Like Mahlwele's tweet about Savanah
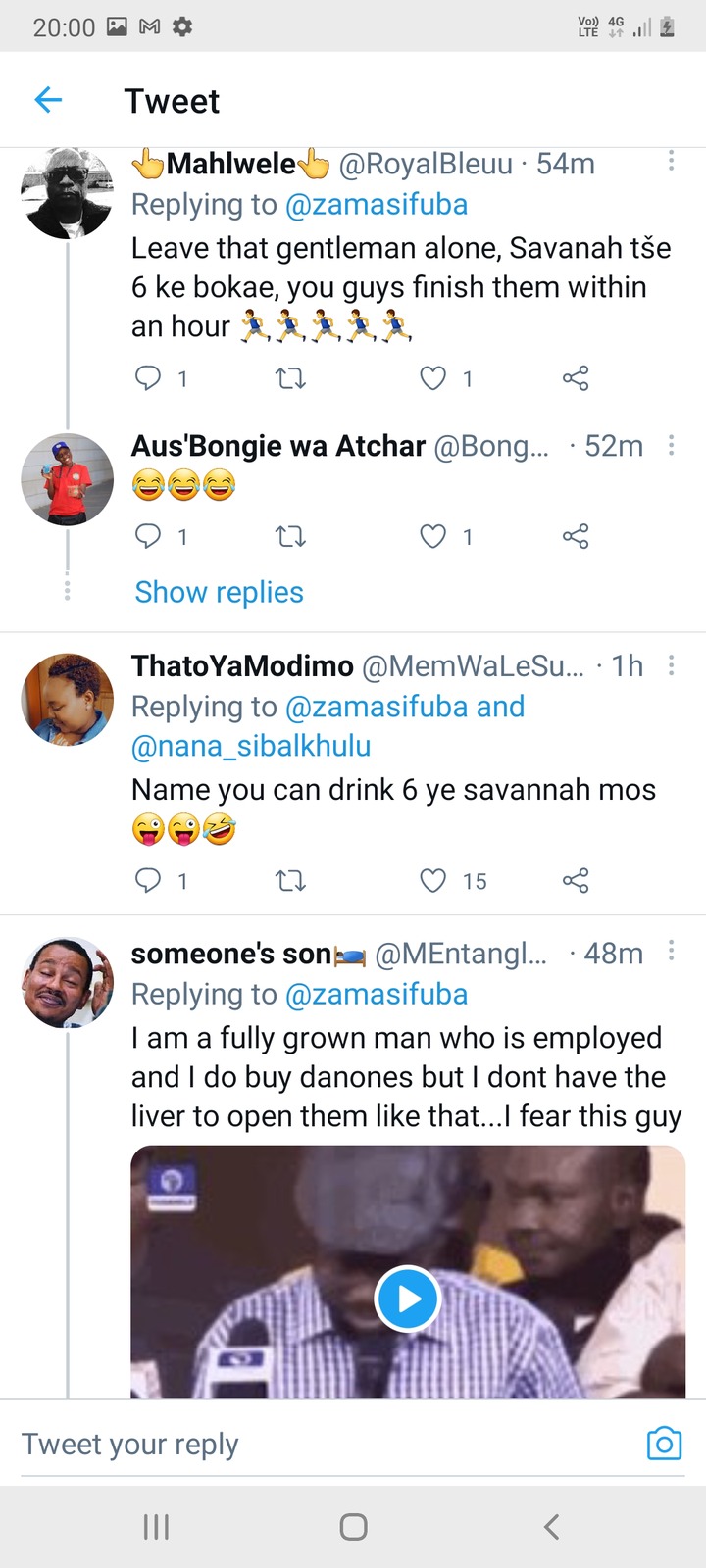 pos(433,378)
